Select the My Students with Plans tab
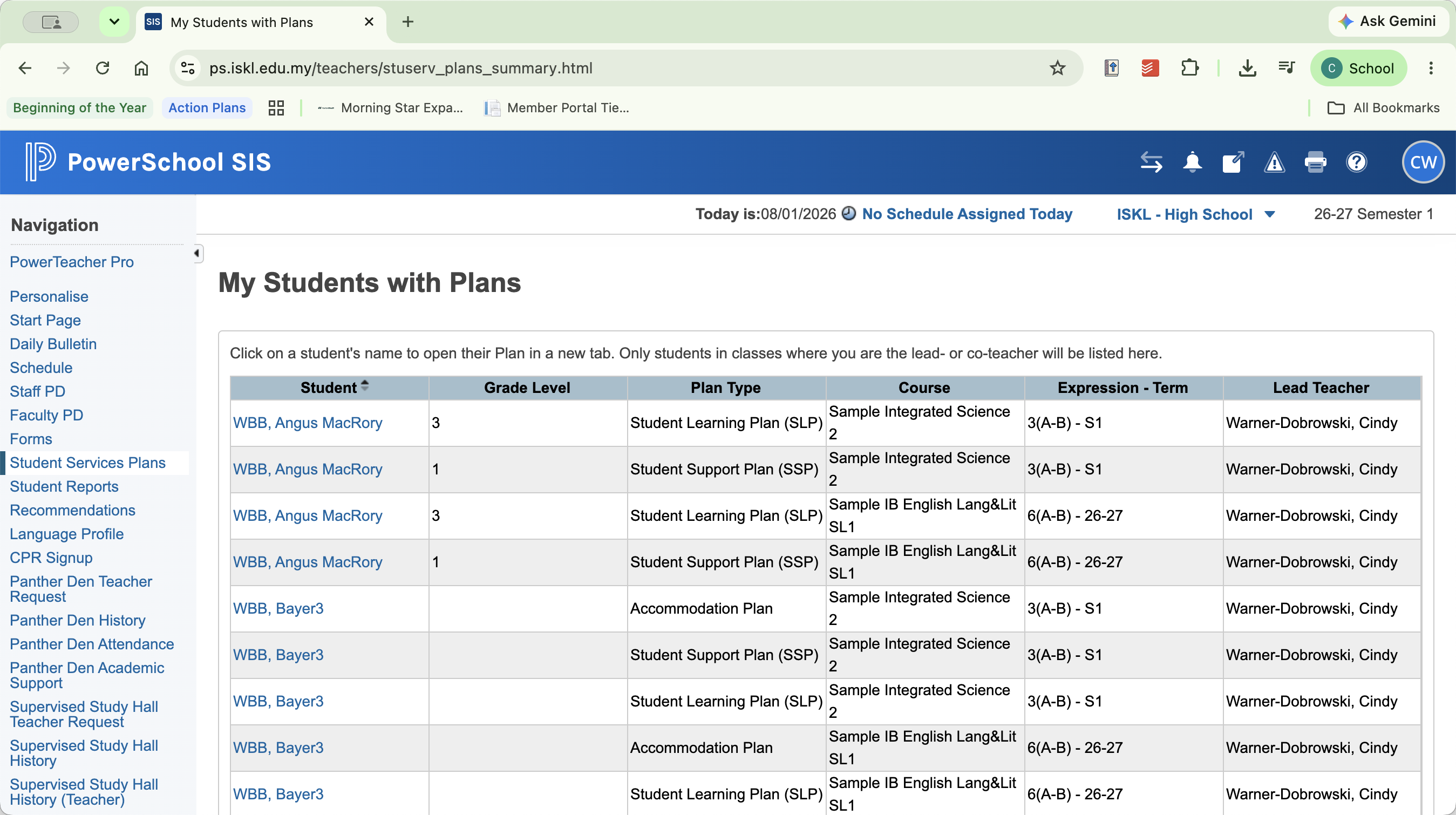Screen dimensions: 1456x815 [261, 22]
